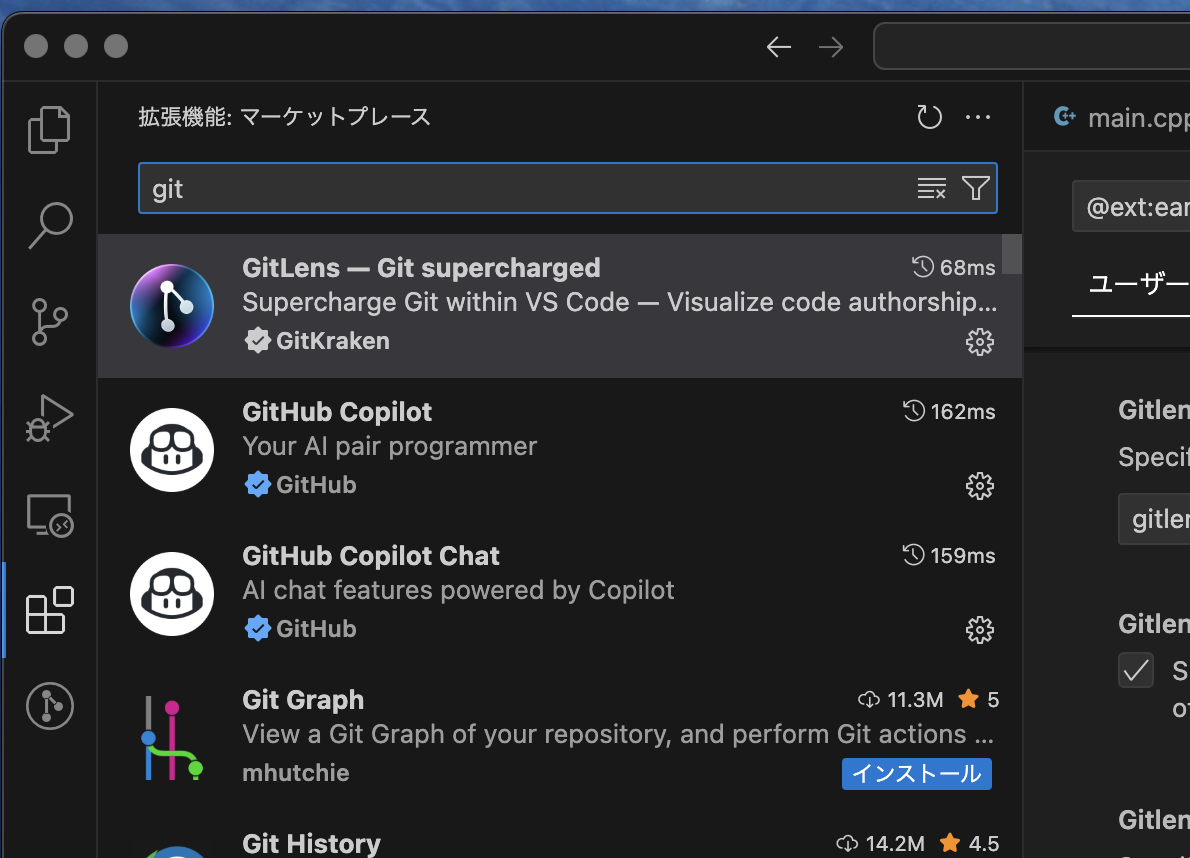This screenshot has height=858, width=1190.
Task: Open the extensions view more actions menu
Action: tap(978, 117)
